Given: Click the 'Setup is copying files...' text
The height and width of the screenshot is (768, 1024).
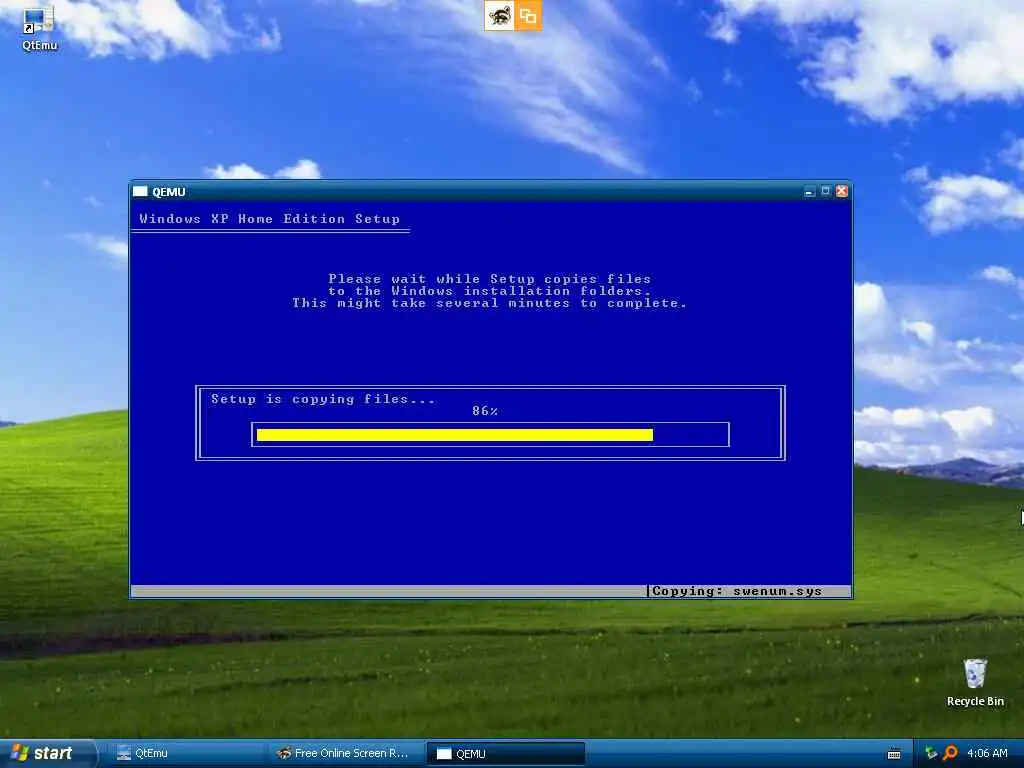Looking at the screenshot, I should click(x=323, y=399).
